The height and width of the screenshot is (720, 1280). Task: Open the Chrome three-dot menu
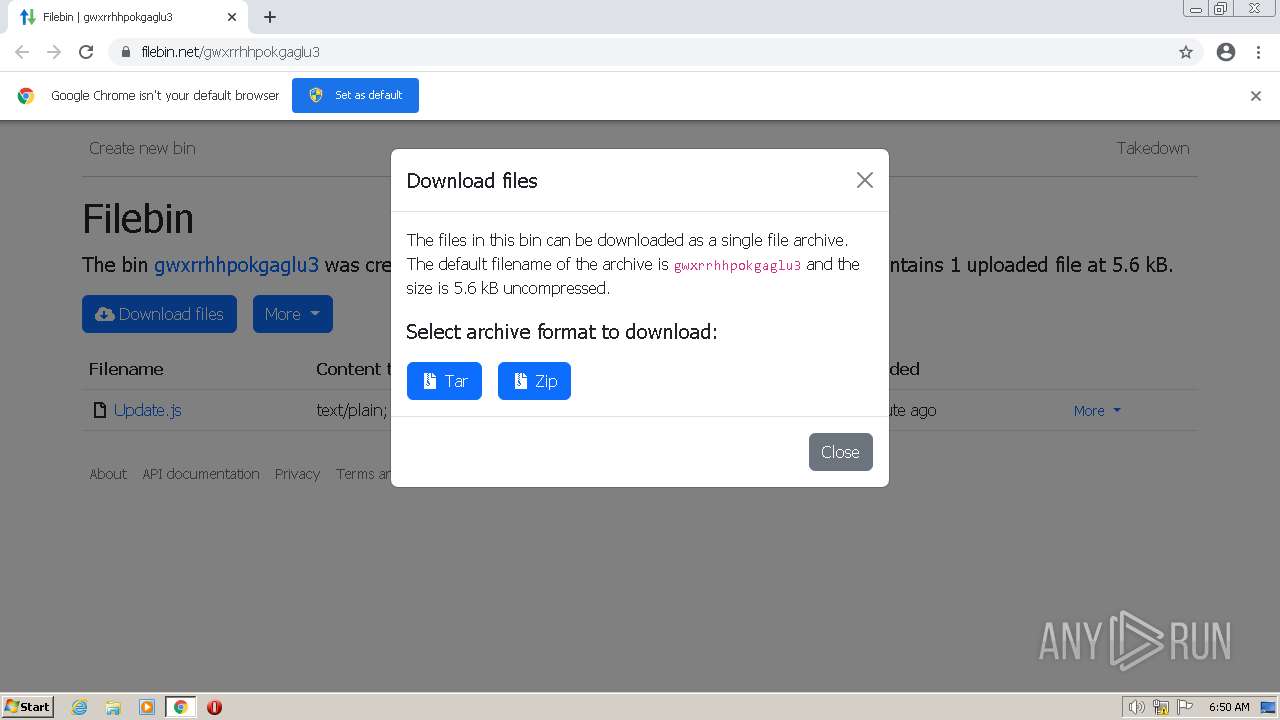point(1259,52)
